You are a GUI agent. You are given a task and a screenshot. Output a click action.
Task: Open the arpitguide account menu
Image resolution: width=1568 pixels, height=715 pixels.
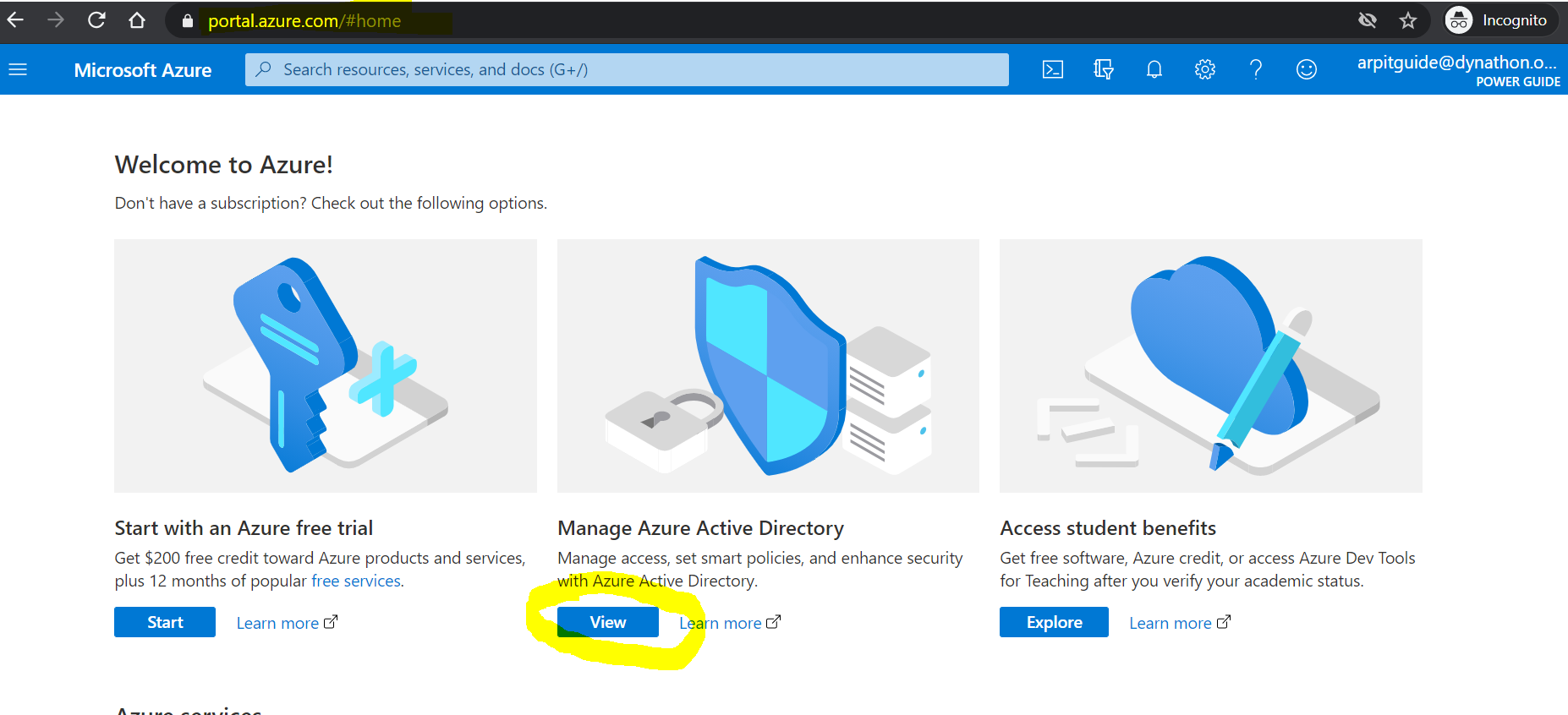[1458, 70]
